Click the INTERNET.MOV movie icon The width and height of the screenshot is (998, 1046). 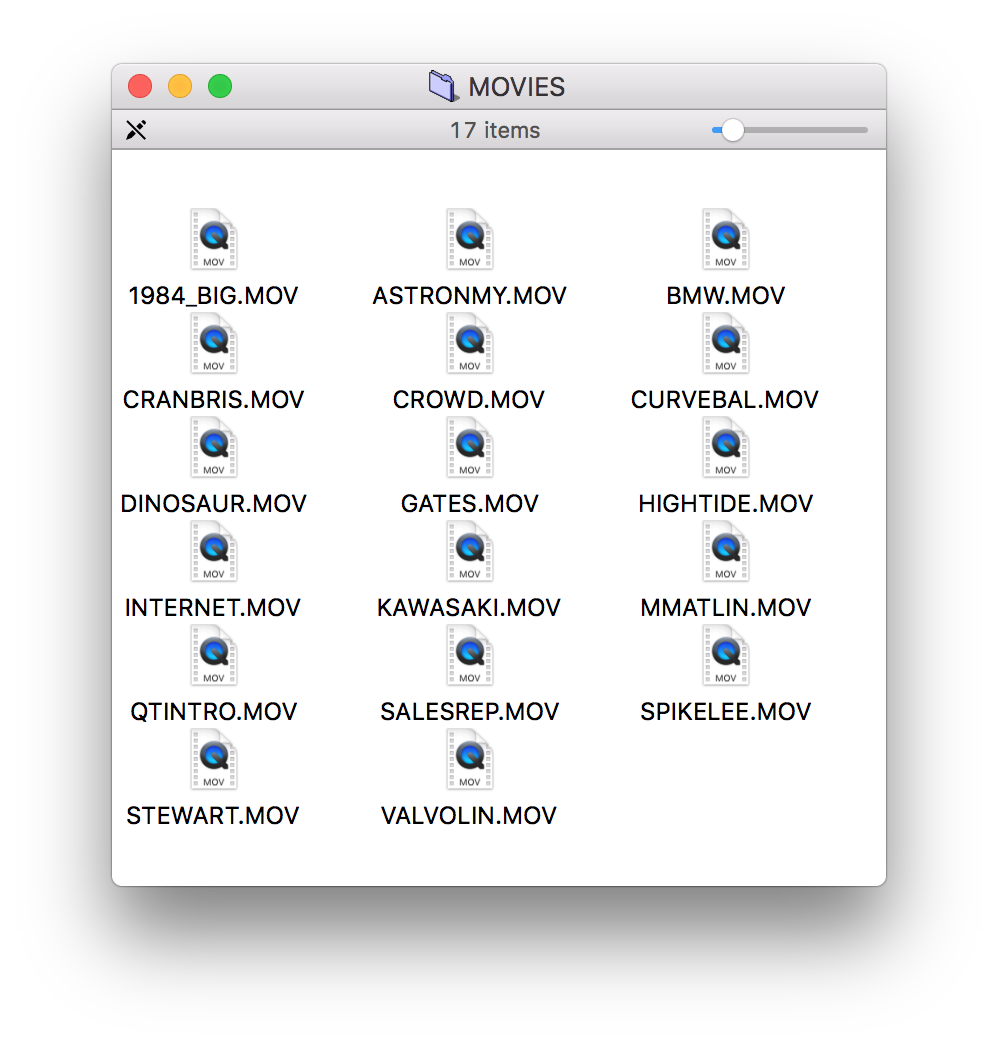(x=214, y=552)
